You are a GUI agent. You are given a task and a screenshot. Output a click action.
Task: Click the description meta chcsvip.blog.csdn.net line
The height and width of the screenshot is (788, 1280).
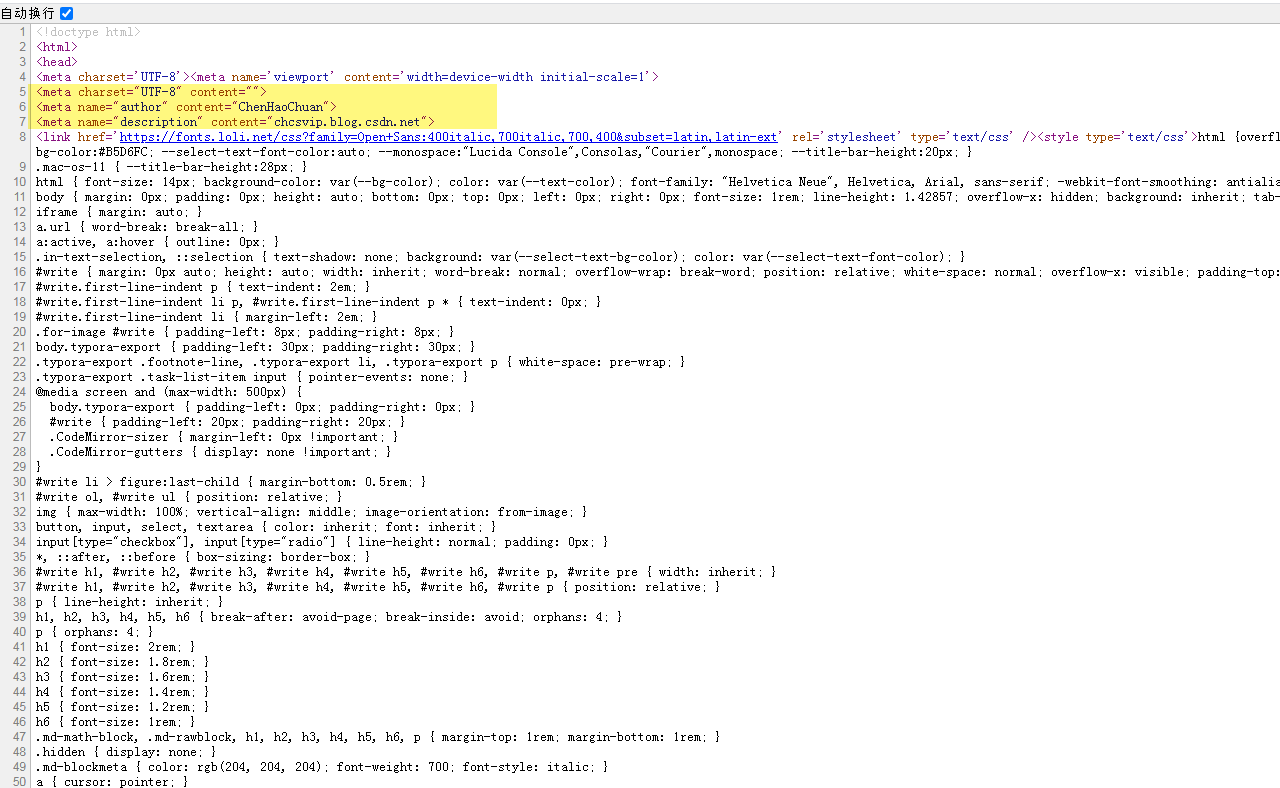[235, 122]
